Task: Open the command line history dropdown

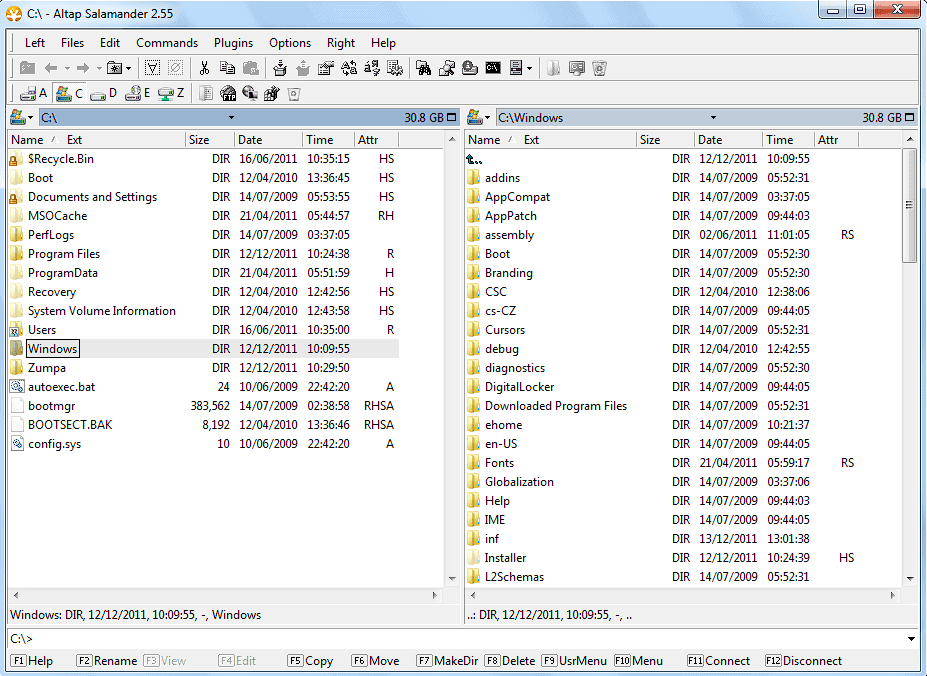Action: (x=911, y=639)
